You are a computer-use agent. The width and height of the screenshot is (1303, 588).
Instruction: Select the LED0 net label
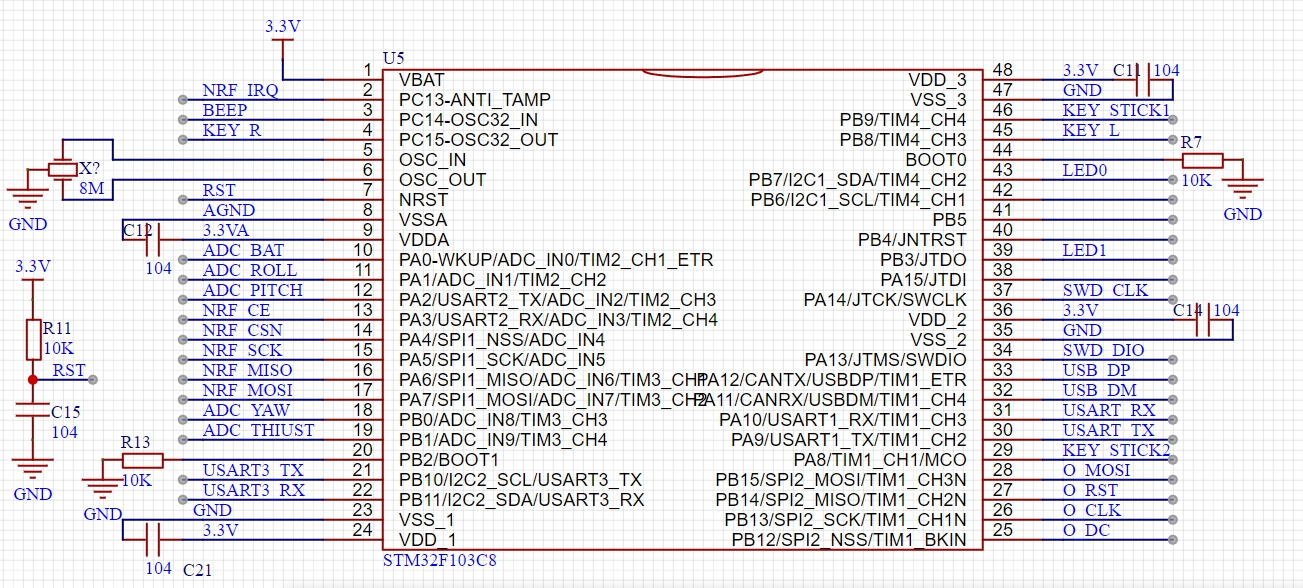1085,170
